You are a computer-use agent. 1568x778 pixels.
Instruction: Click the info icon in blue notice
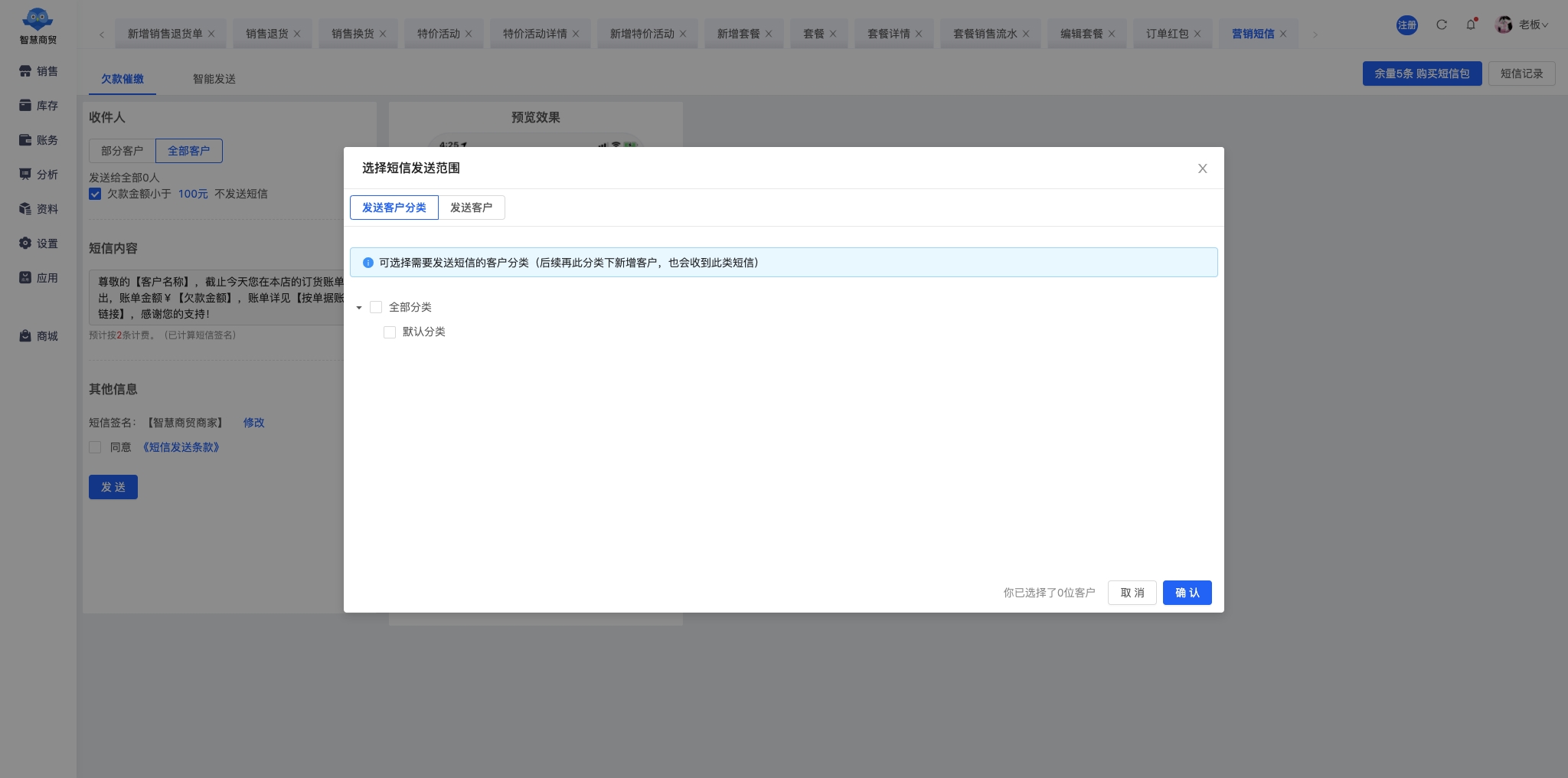tap(368, 263)
